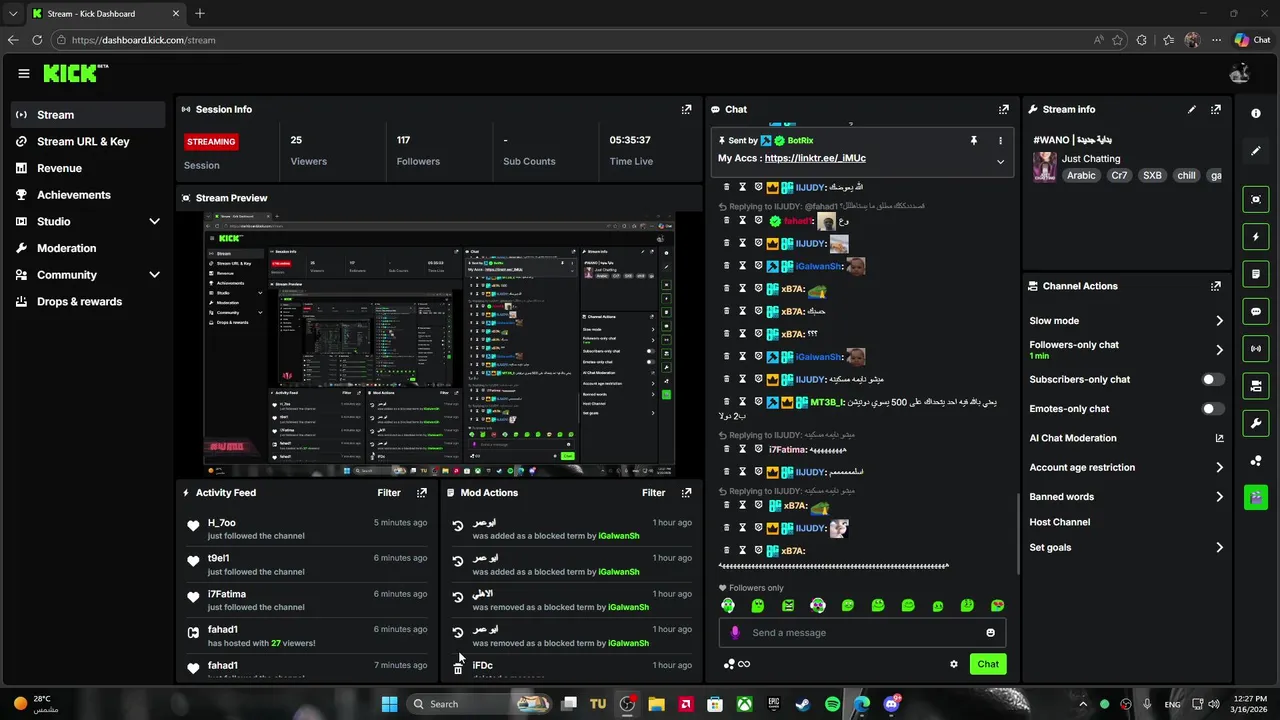The height and width of the screenshot is (720, 1280).
Task: Click the green clapperboard icon in right sidebar
Action: tap(1256, 497)
